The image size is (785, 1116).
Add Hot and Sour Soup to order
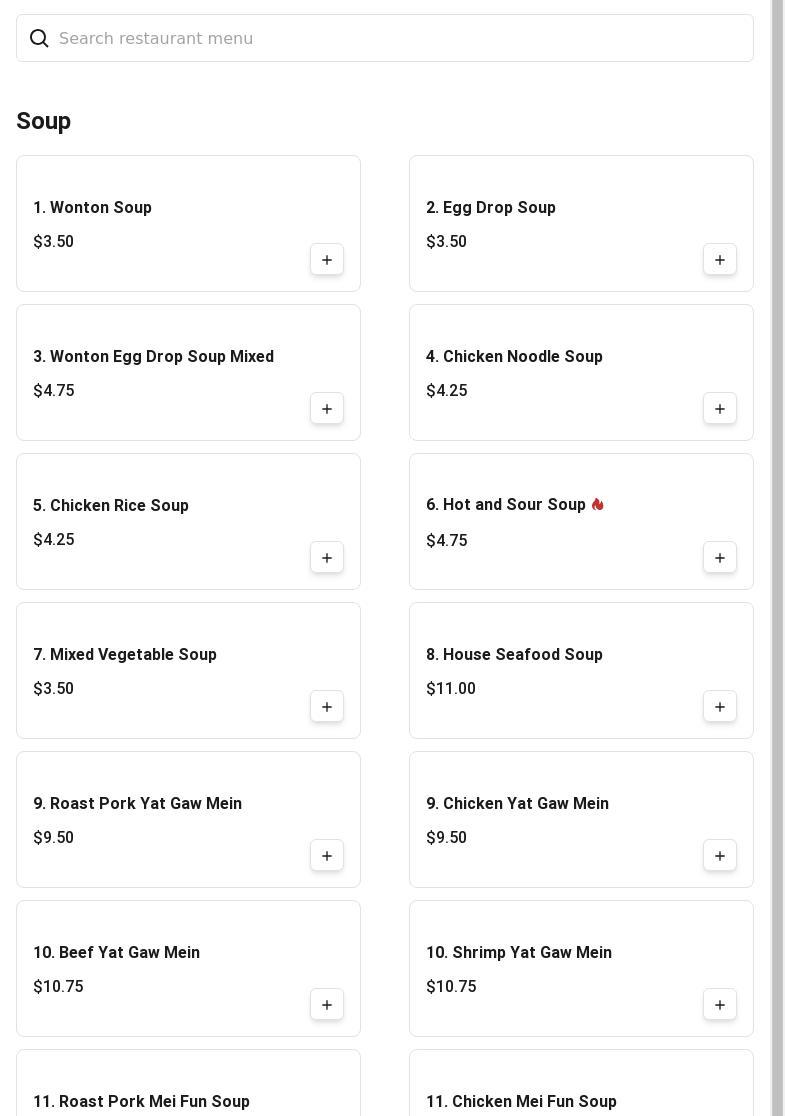coord(720,558)
